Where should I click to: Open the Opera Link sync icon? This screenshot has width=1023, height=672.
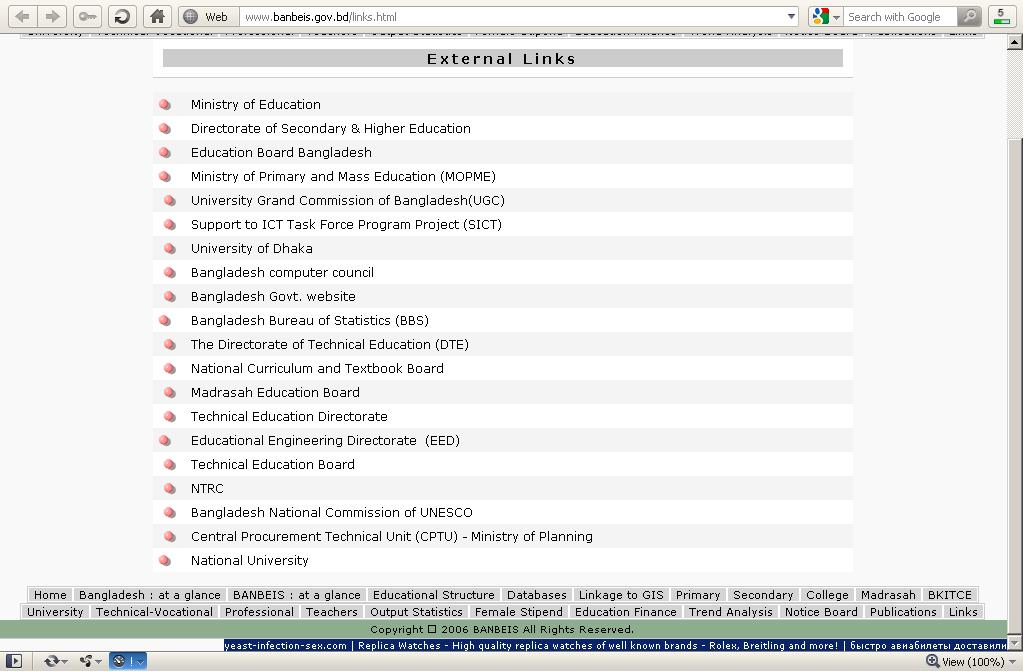click(x=55, y=661)
